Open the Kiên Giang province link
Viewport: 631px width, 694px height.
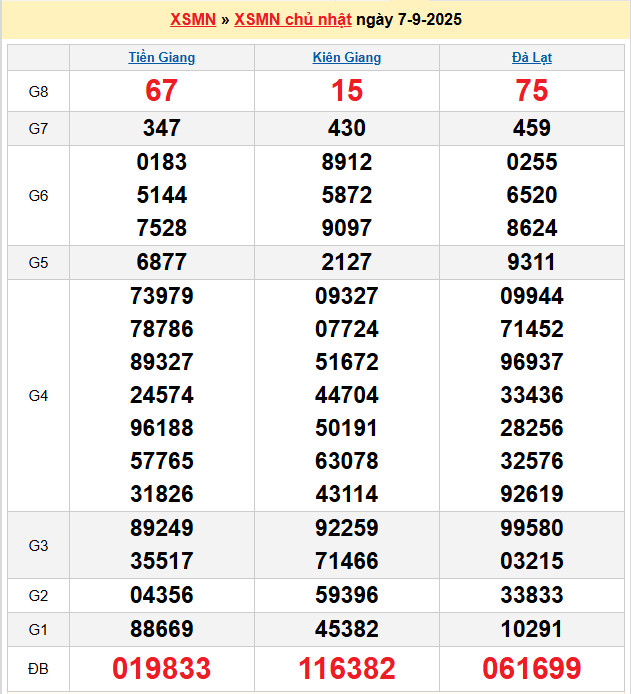pos(347,58)
